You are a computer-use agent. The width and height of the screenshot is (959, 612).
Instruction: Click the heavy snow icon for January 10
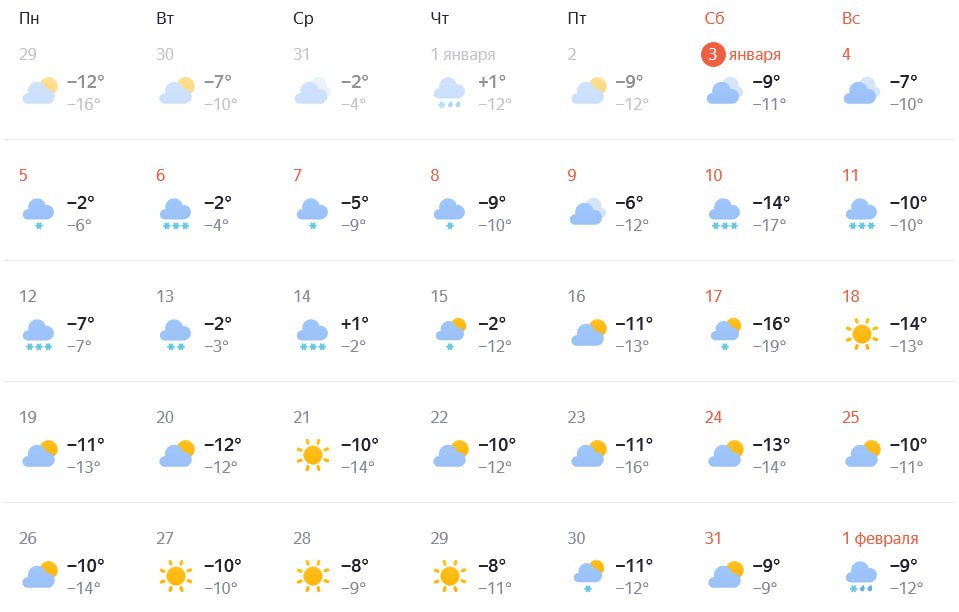723,213
